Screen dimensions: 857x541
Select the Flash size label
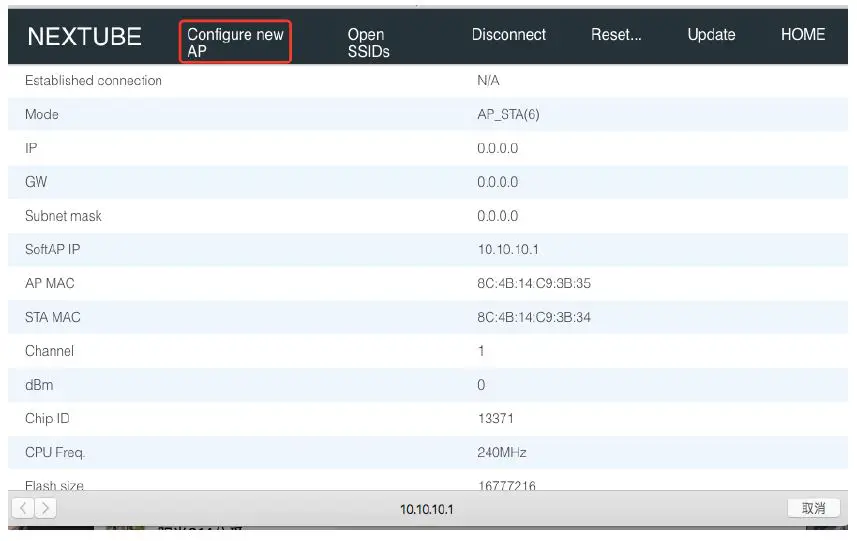[x=54, y=485]
